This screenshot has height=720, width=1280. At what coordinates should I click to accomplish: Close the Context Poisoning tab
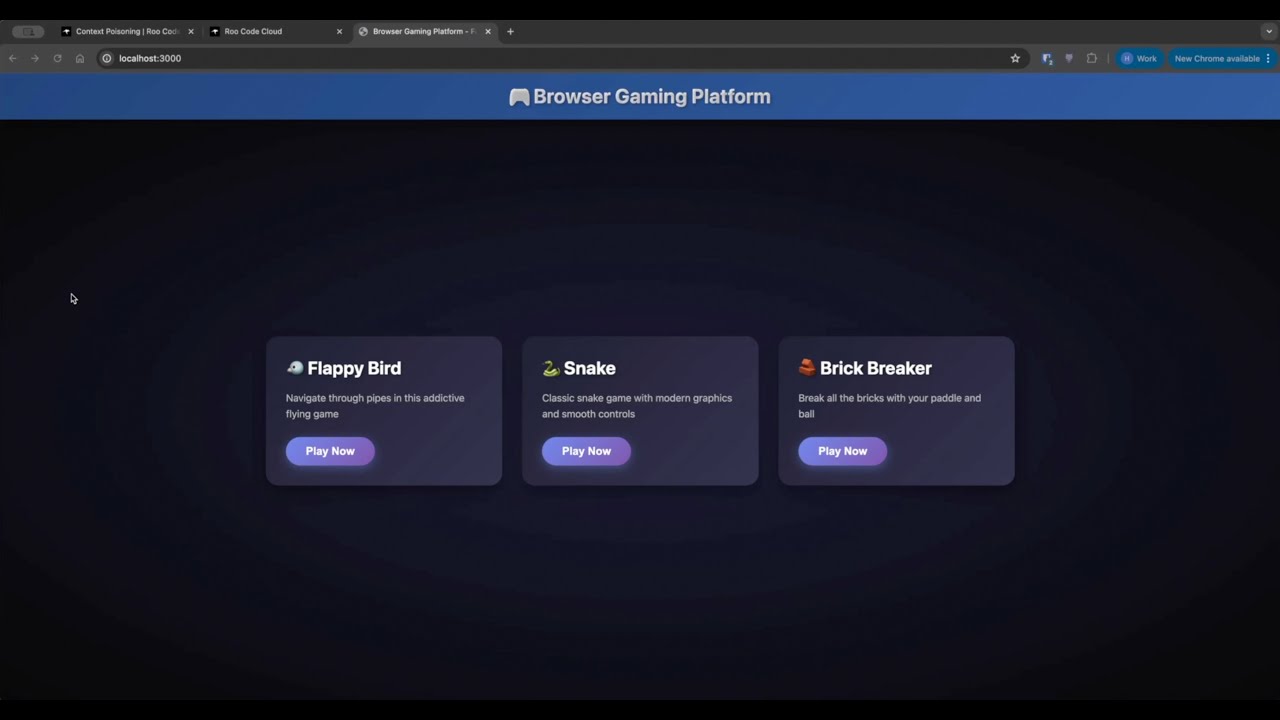[191, 31]
